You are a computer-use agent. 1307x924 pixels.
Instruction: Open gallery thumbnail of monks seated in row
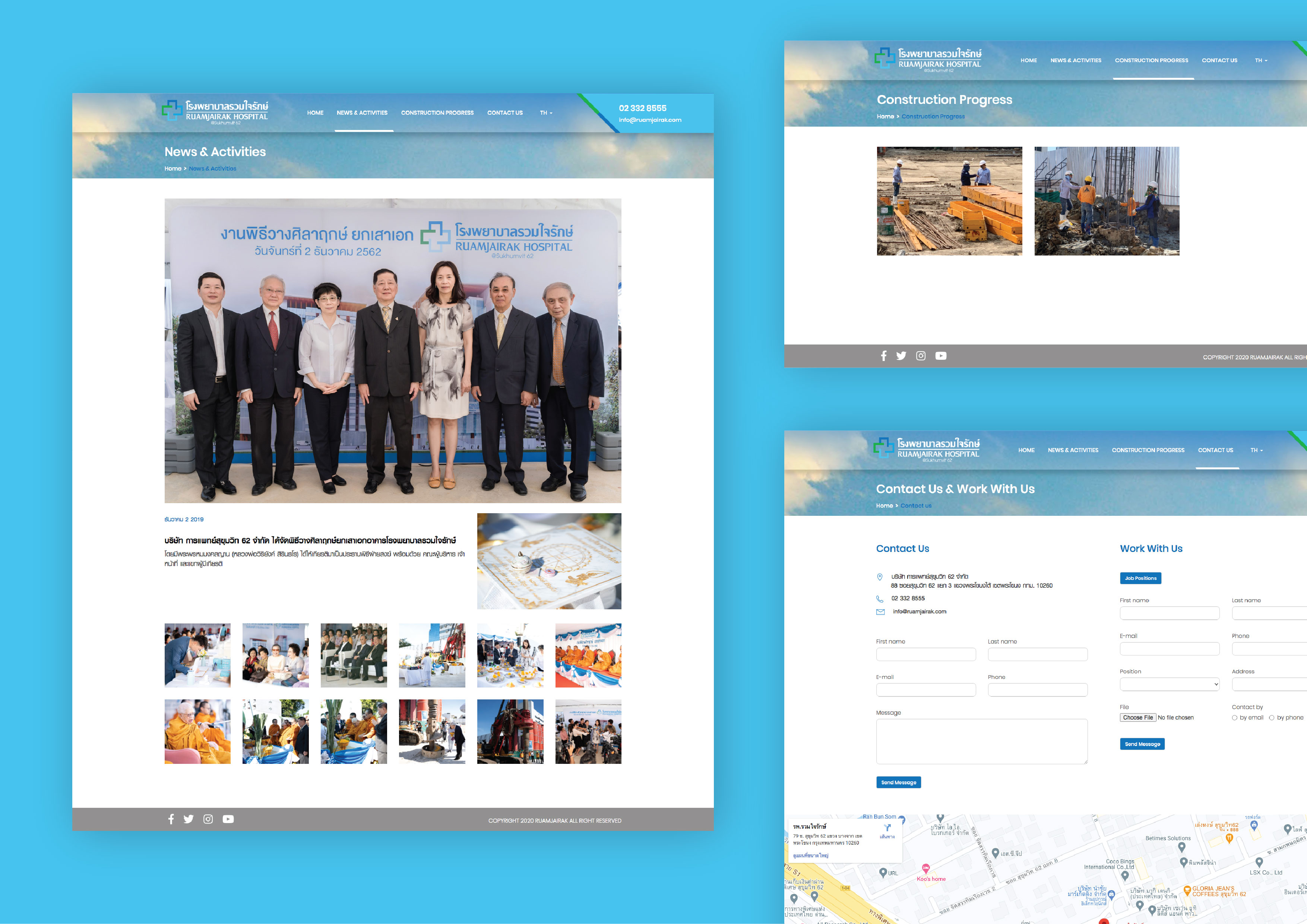click(589, 655)
